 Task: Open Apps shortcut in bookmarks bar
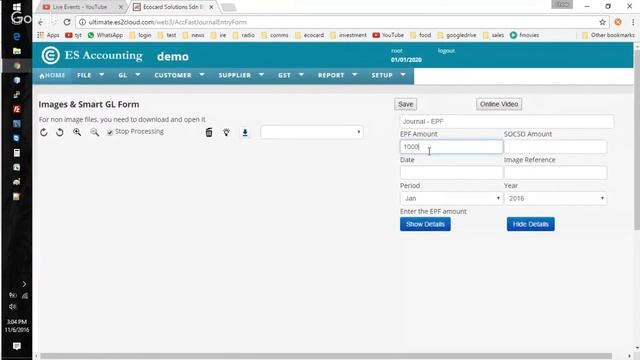(48, 35)
